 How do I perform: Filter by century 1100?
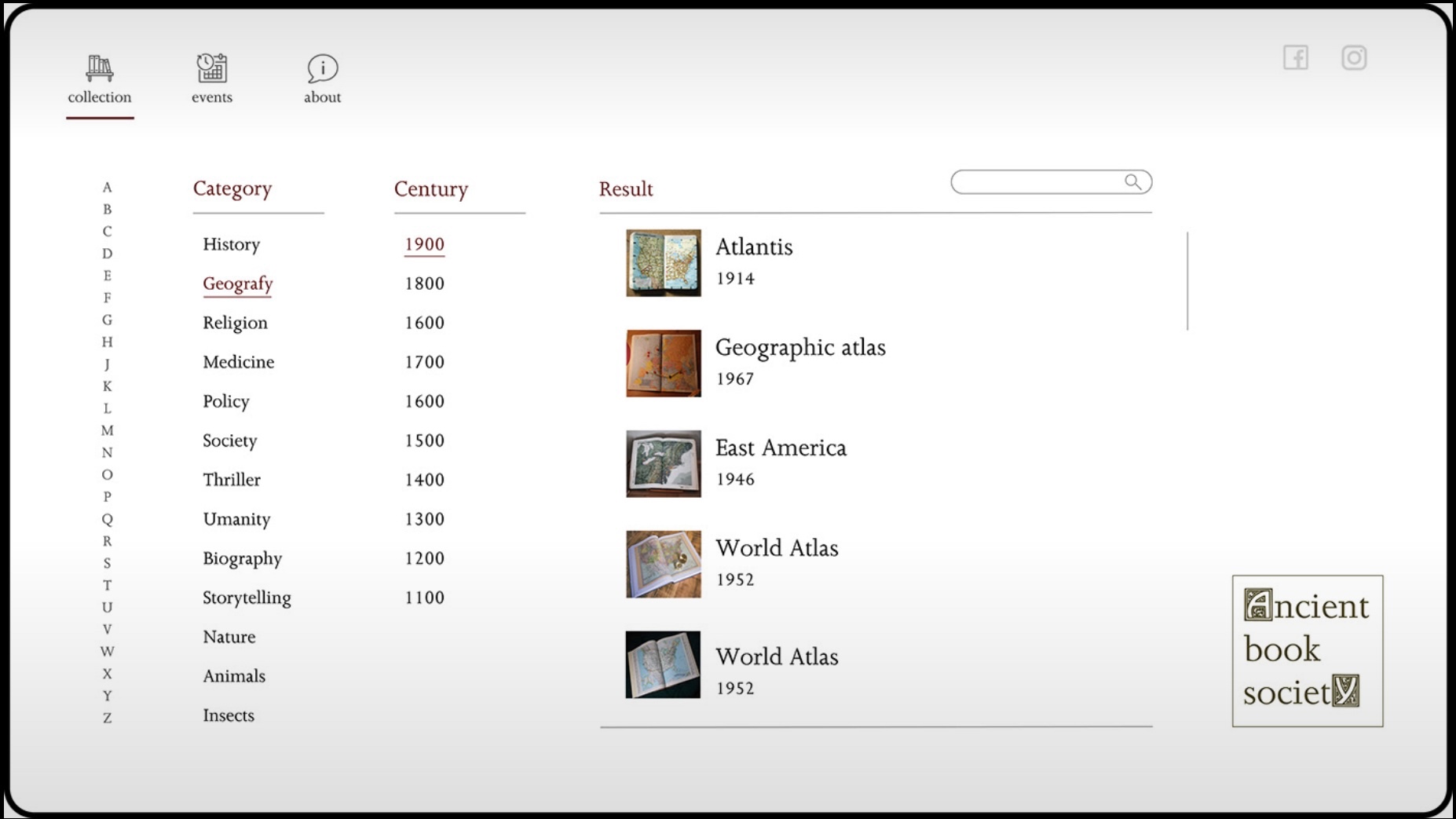425,598
